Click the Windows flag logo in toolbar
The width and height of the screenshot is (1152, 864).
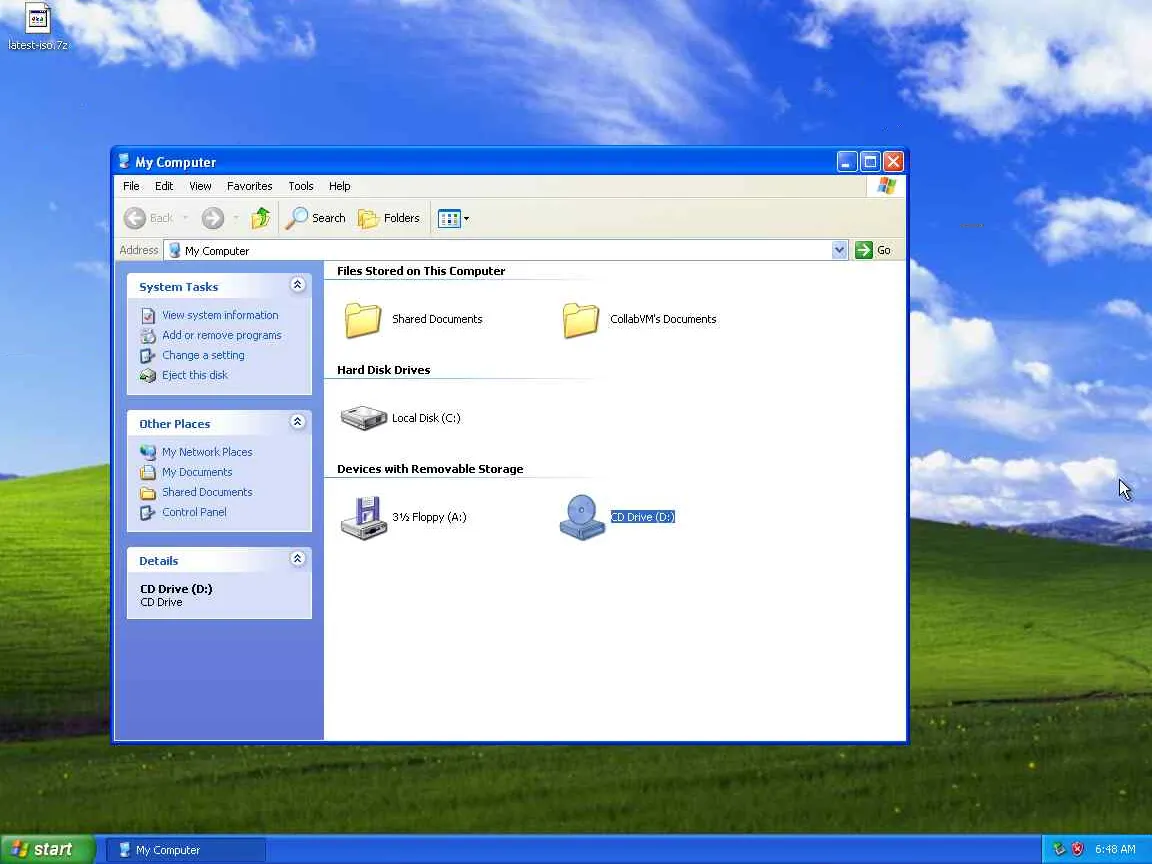[x=886, y=186]
